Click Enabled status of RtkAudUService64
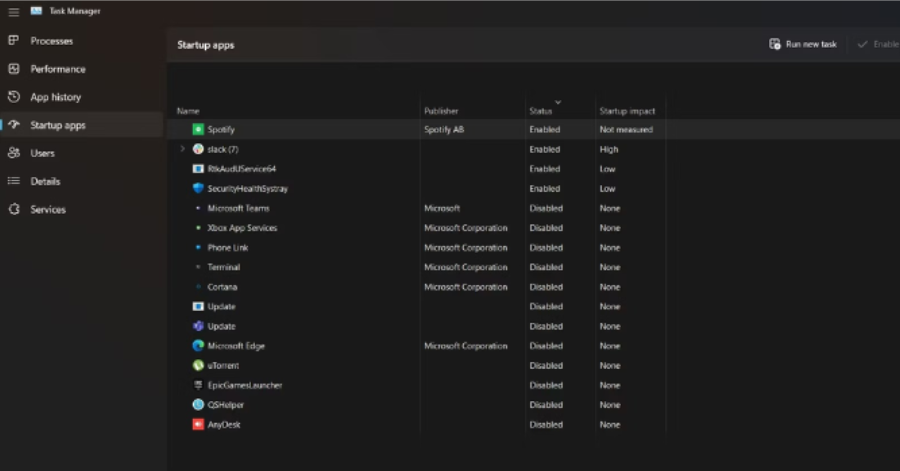Image resolution: width=900 pixels, height=471 pixels. (x=545, y=169)
